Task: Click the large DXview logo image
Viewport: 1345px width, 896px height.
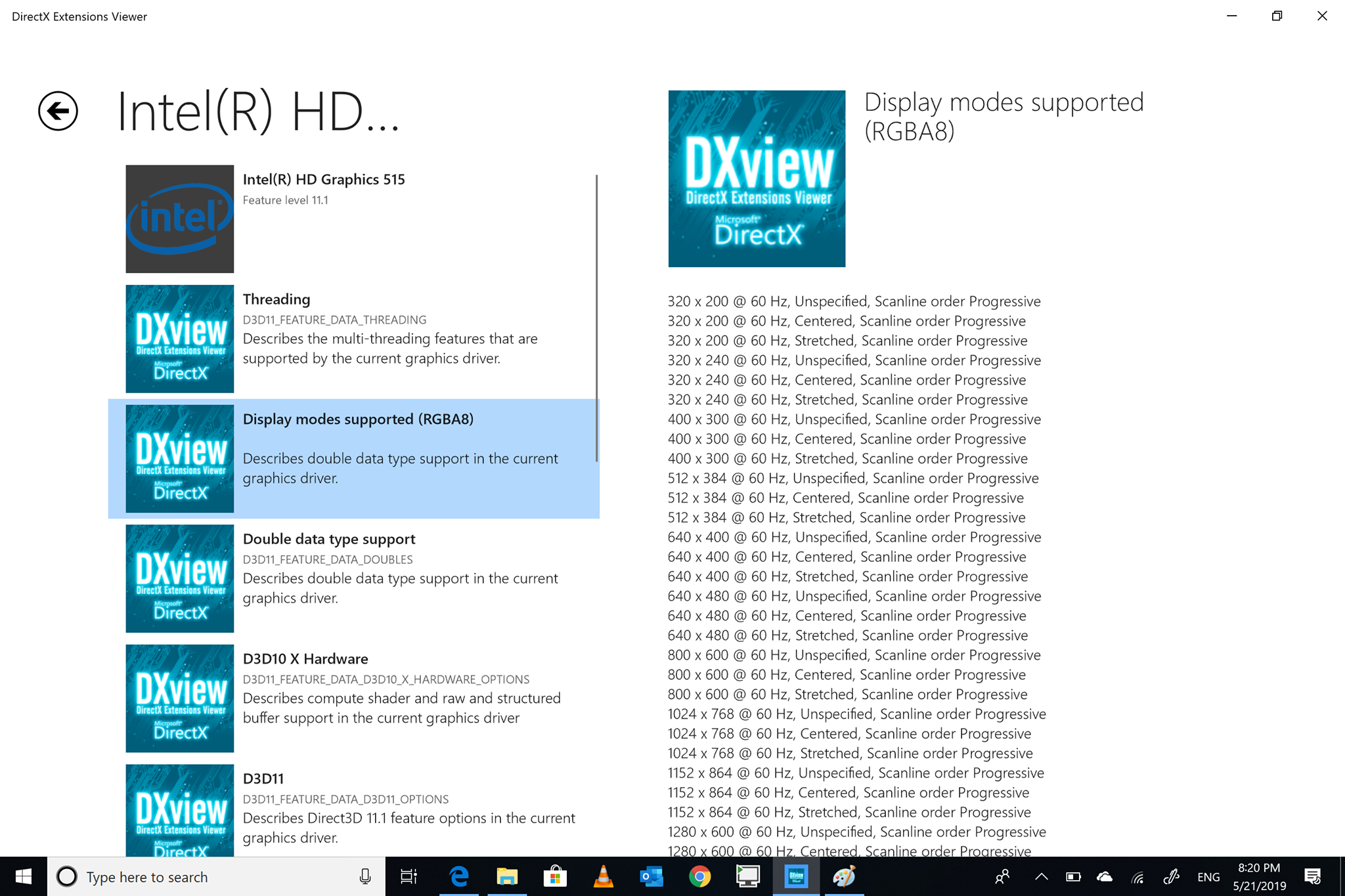Action: click(757, 179)
